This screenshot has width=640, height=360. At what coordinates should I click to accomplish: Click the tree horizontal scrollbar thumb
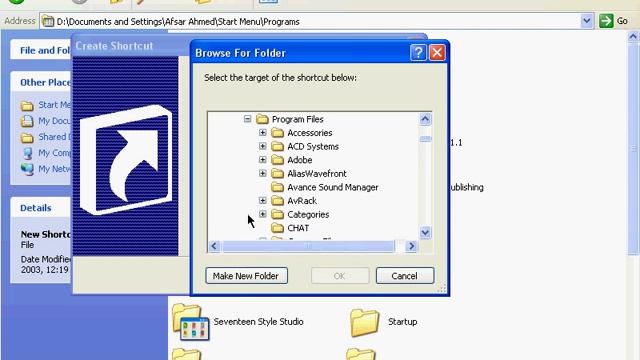309,246
